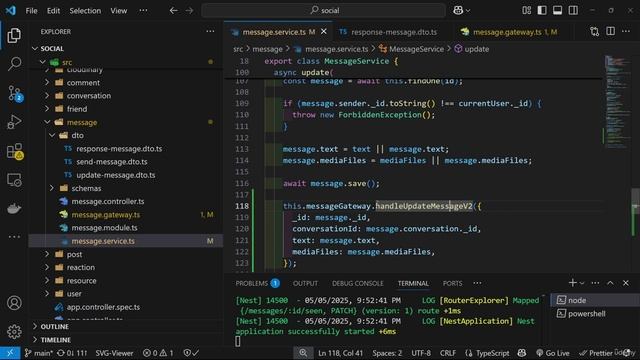Go forward in navigation history
Image resolution: width=640 pixels, height=360 pixels.
click(189, 10)
